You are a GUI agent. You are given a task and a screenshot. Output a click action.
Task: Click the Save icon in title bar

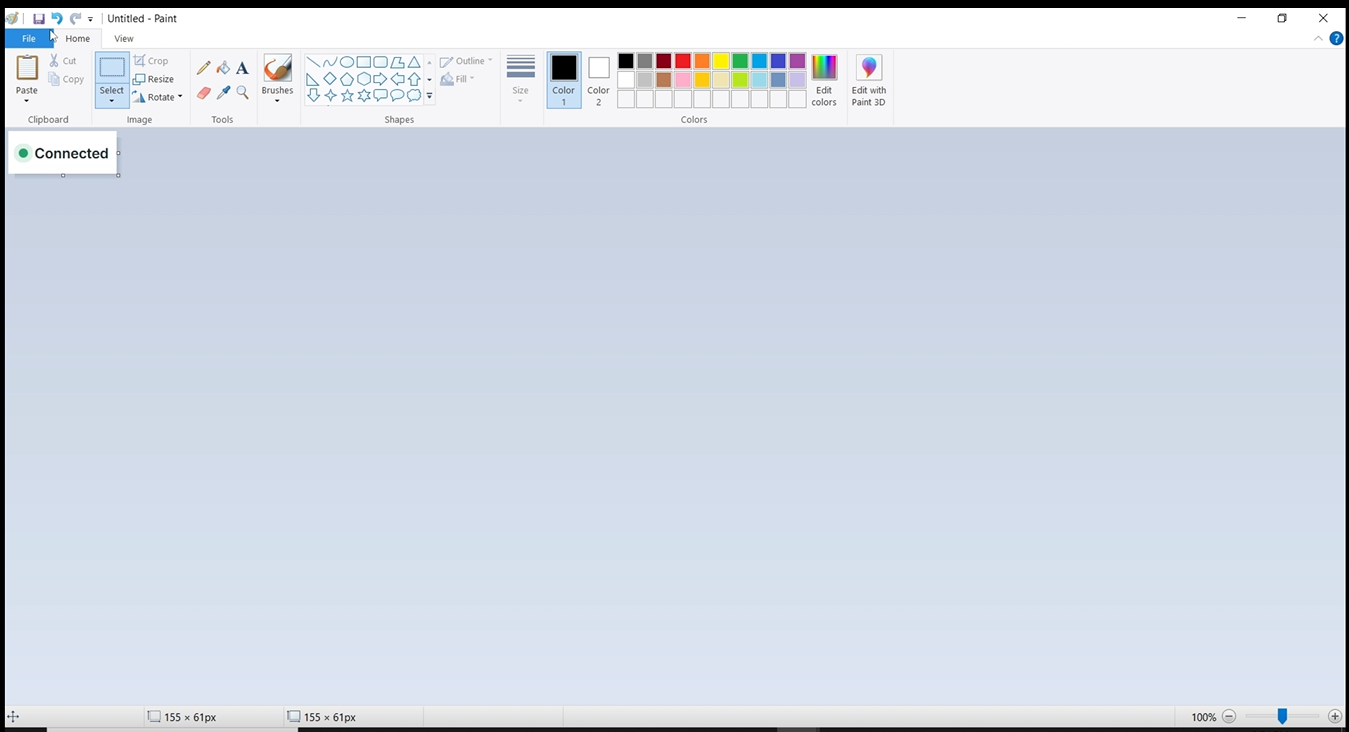click(39, 18)
